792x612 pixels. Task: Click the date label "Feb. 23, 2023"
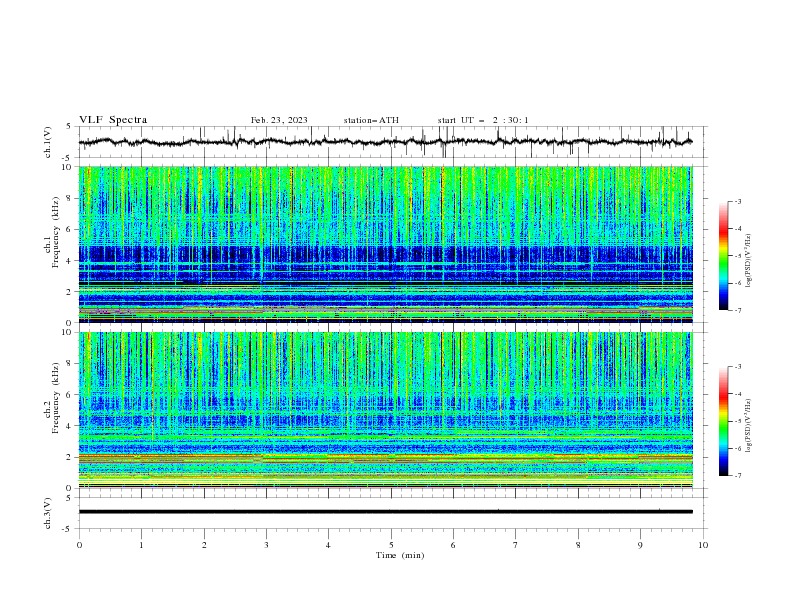279,120
